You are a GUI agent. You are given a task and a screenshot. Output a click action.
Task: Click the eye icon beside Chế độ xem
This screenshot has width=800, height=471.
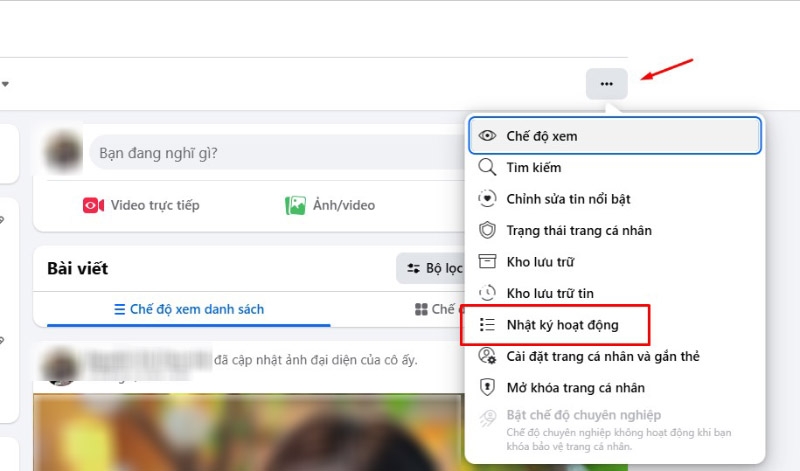click(487, 136)
